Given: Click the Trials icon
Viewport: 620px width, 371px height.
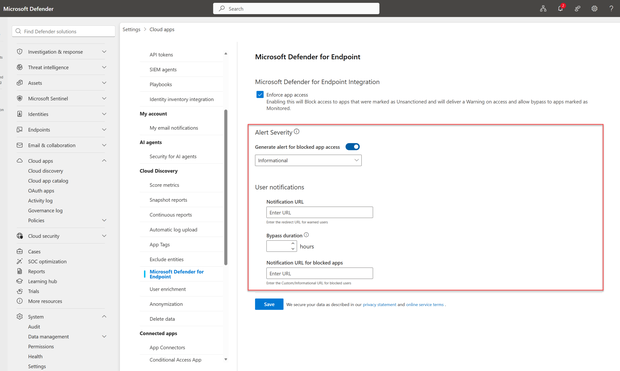Looking at the screenshot, I should [x=19, y=291].
